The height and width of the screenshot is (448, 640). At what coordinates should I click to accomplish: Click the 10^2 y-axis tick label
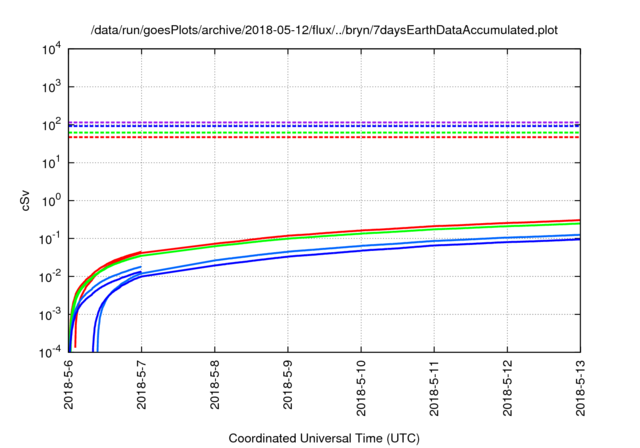52,125
